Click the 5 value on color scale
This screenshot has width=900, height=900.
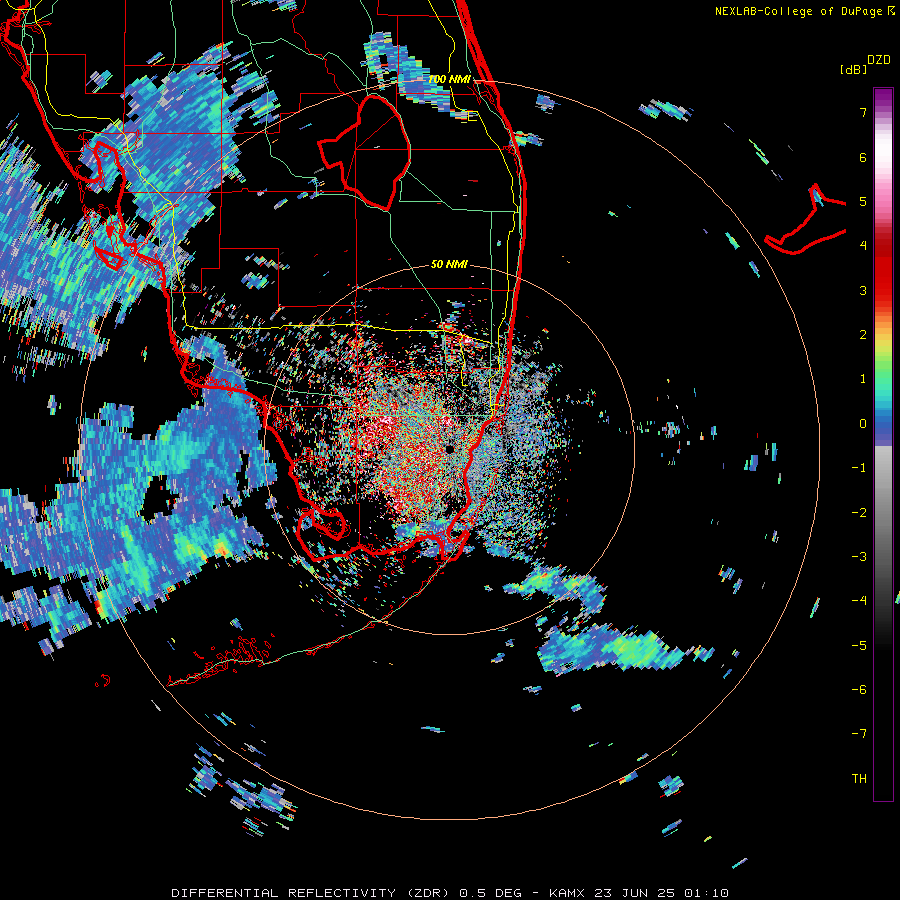(863, 201)
